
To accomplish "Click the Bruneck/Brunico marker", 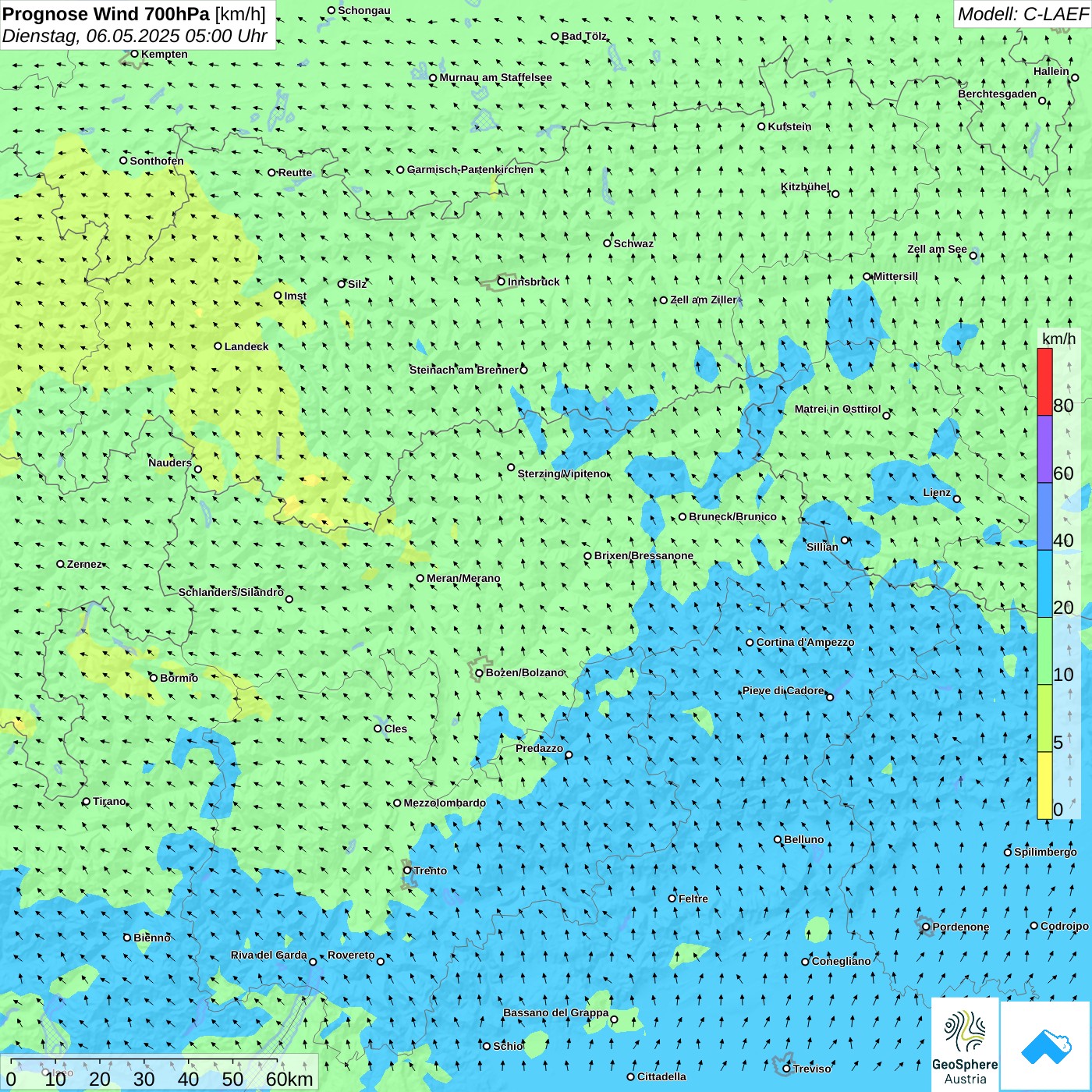I will point(682,516).
